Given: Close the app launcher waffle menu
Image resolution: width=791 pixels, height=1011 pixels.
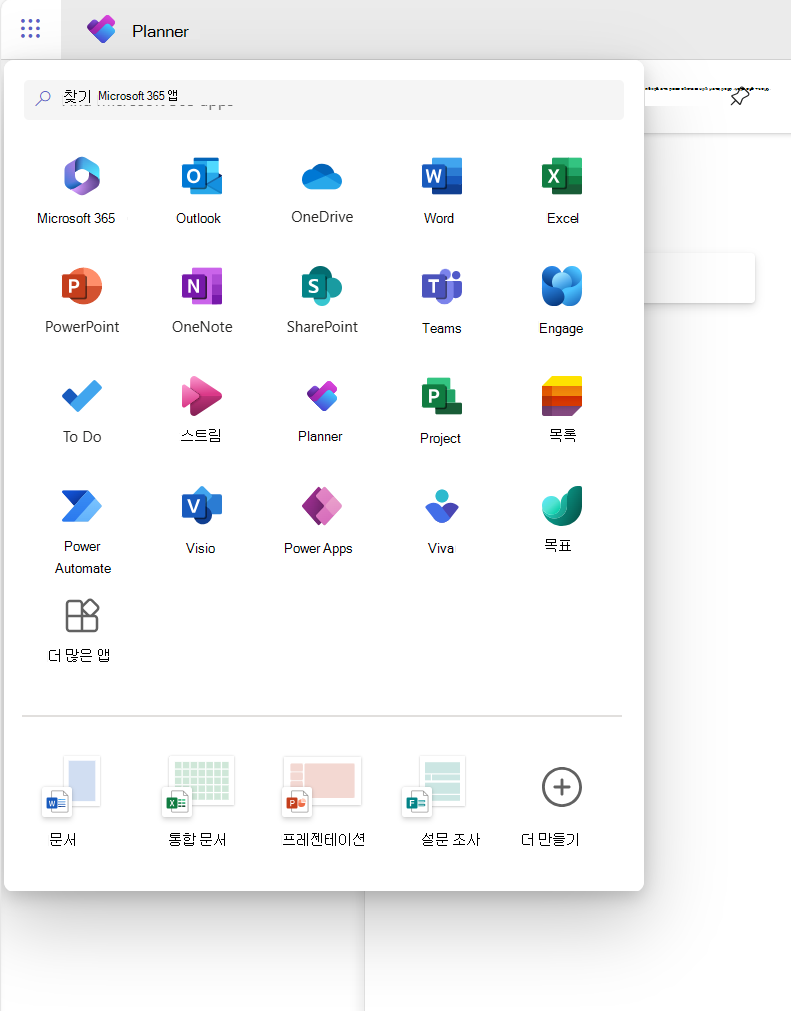Looking at the screenshot, I should tap(30, 28).
